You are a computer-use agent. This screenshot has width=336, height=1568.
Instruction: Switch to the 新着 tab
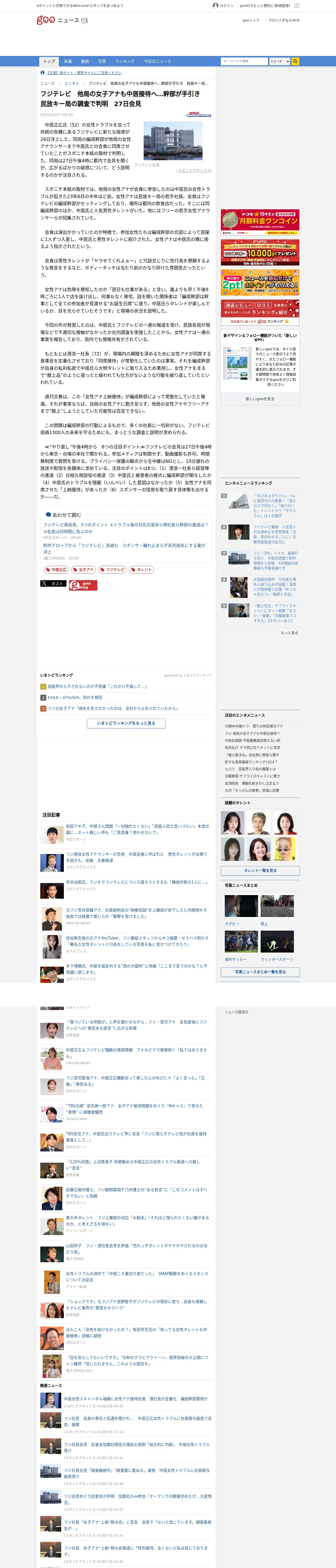click(68, 61)
